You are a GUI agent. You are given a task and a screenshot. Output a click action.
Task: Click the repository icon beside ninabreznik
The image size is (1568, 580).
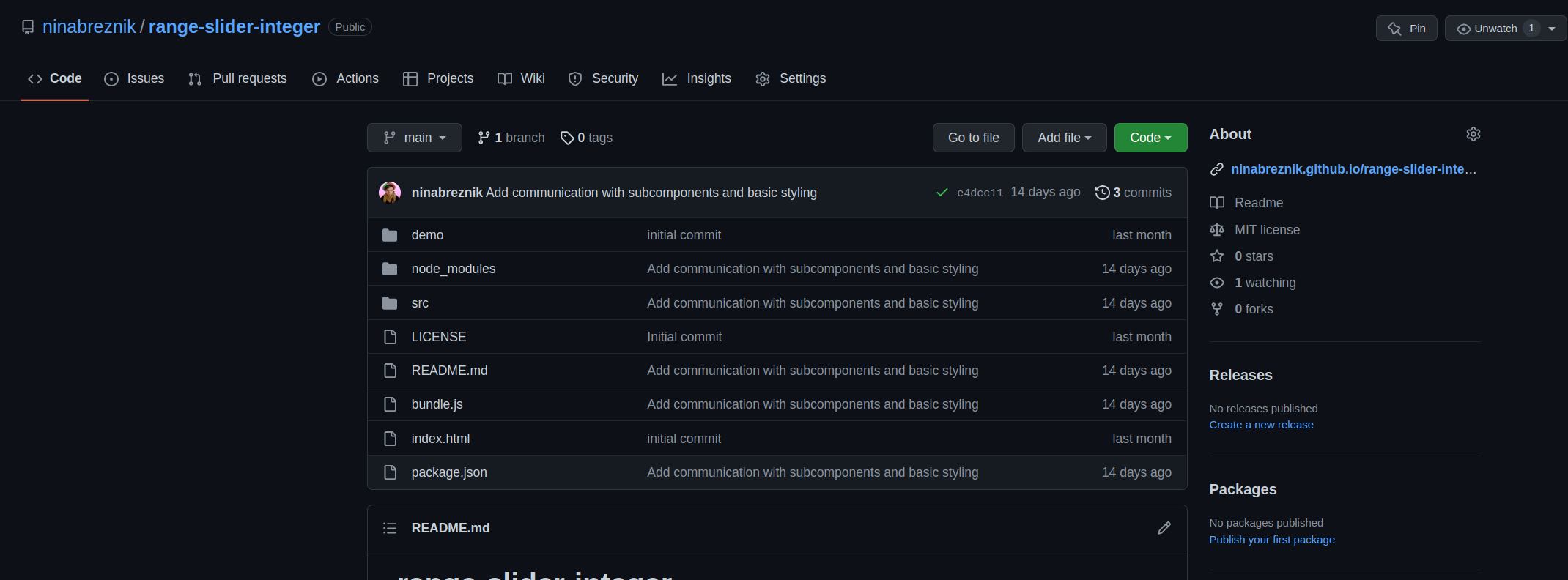(28, 27)
